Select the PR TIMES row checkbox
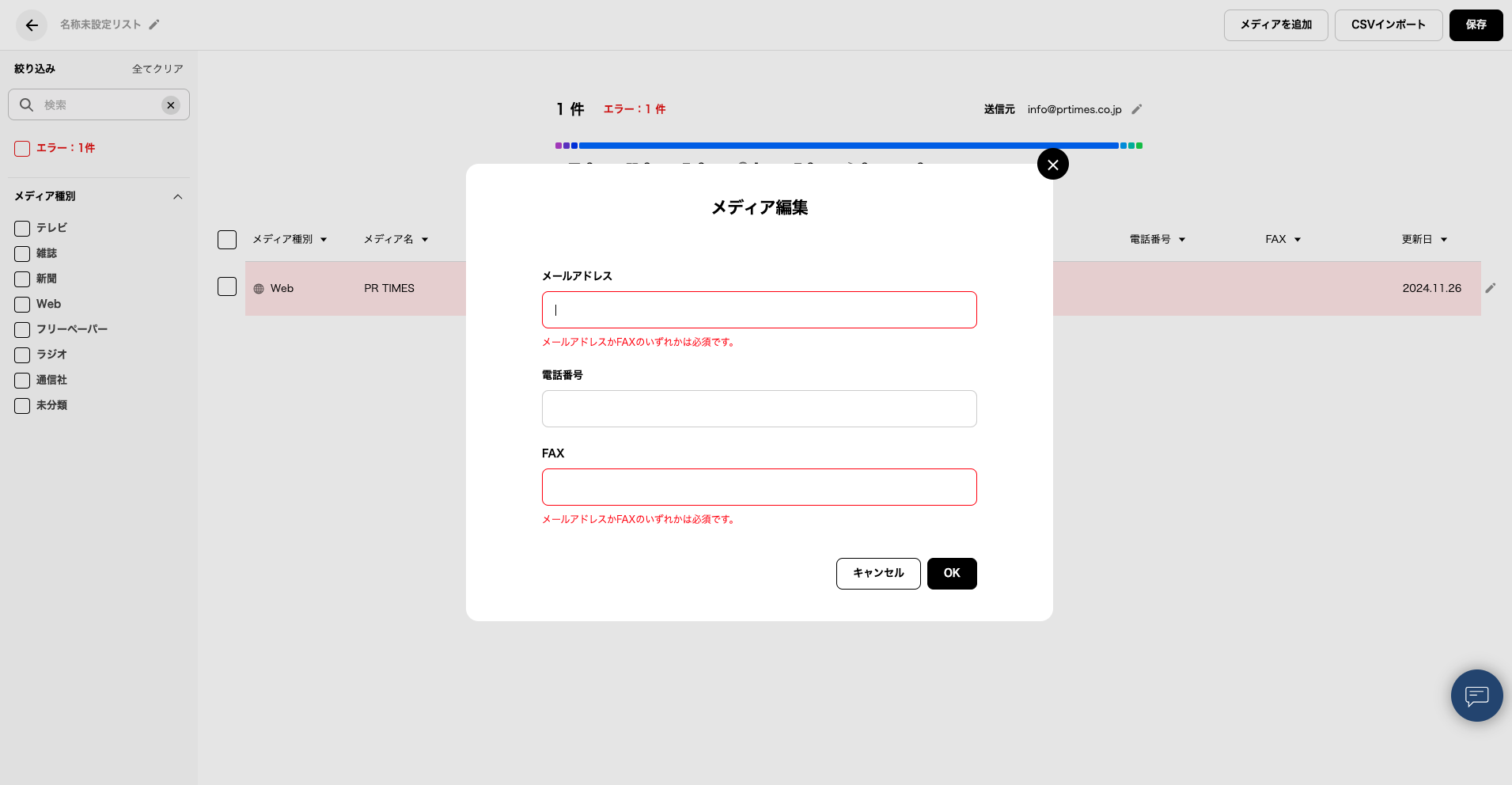This screenshot has height=785, width=1512. (x=227, y=286)
